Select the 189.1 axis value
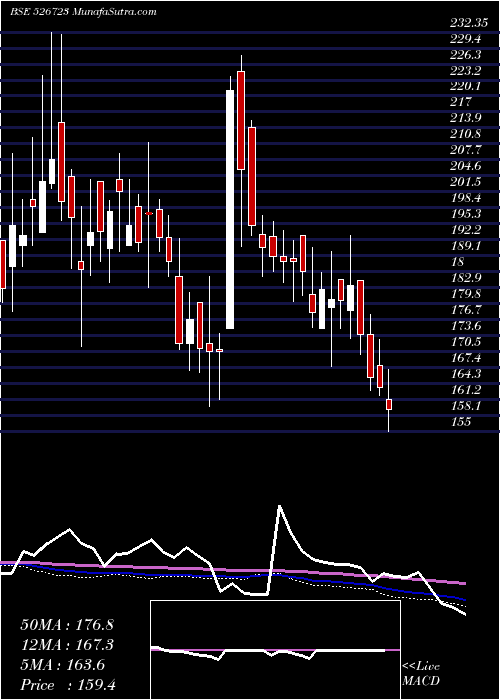The width and height of the screenshot is (500, 700). [465, 246]
